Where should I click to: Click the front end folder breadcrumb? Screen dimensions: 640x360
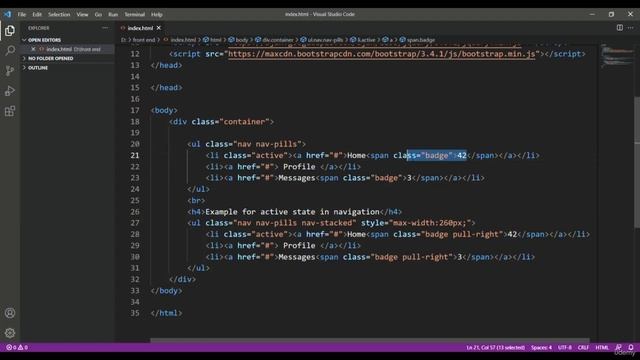point(144,40)
